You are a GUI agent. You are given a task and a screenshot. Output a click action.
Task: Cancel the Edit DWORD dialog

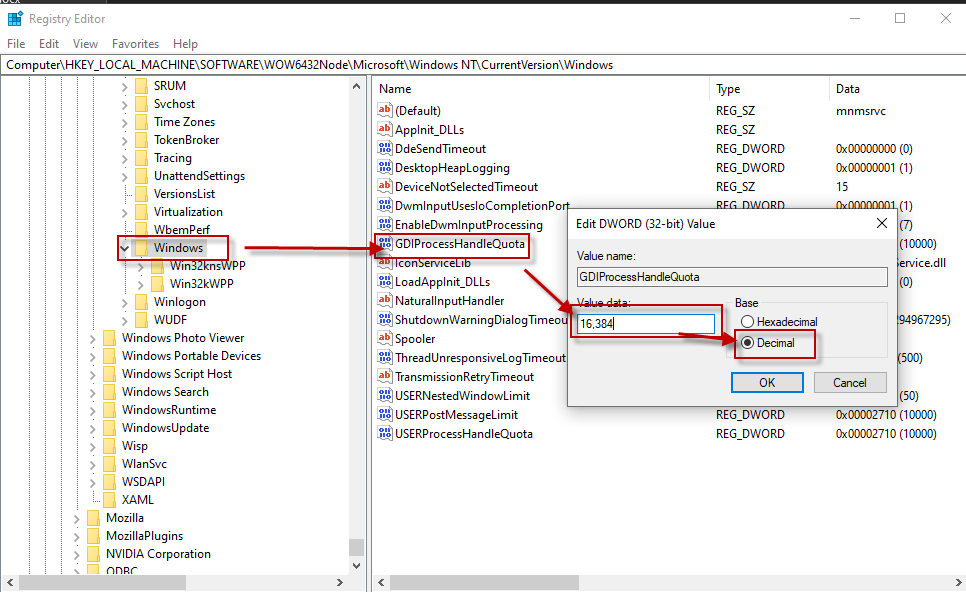pos(850,383)
